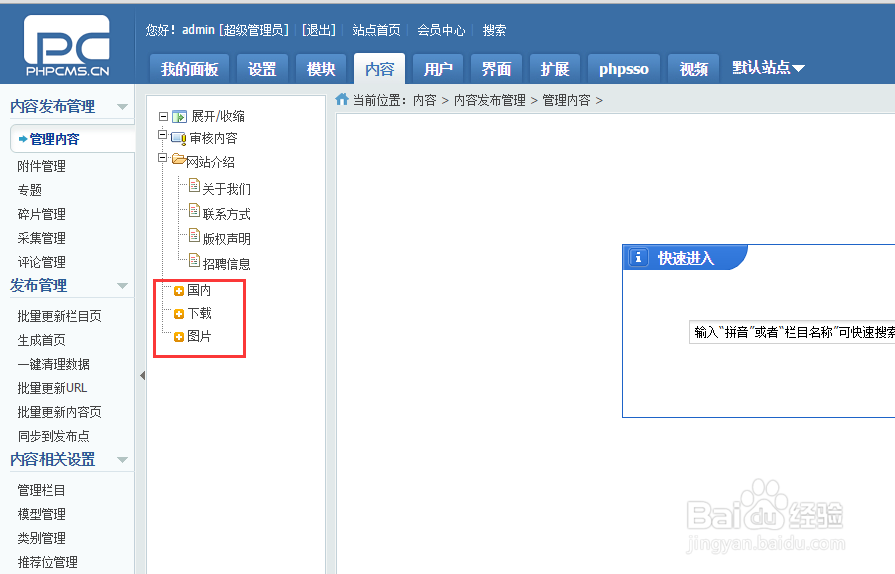Screen dimensions: 895x574
Task: Click 批量更新URL in the sidebar
Action: coord(53,388)
